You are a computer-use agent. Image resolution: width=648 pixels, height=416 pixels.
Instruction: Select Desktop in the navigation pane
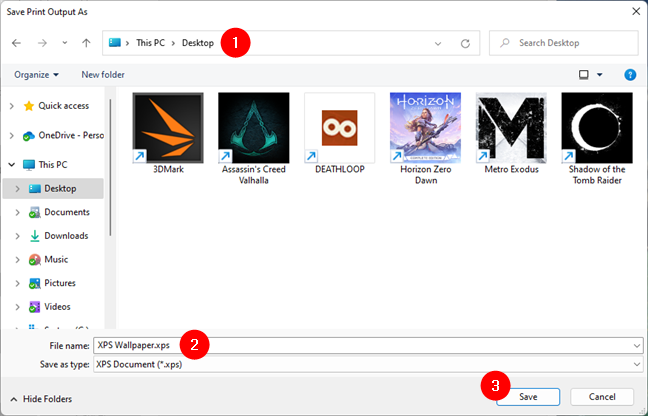tap(60, 188)
